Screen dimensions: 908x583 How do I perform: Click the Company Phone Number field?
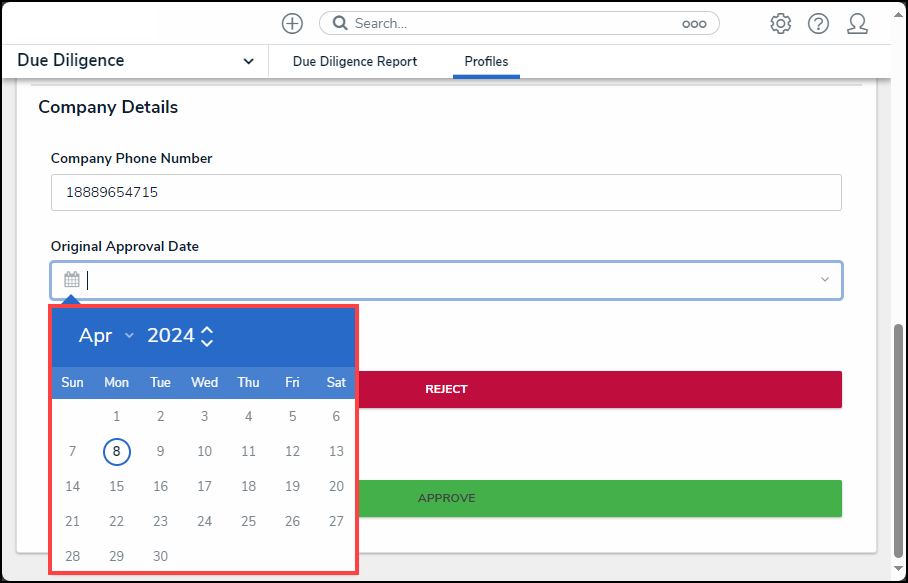446,192
